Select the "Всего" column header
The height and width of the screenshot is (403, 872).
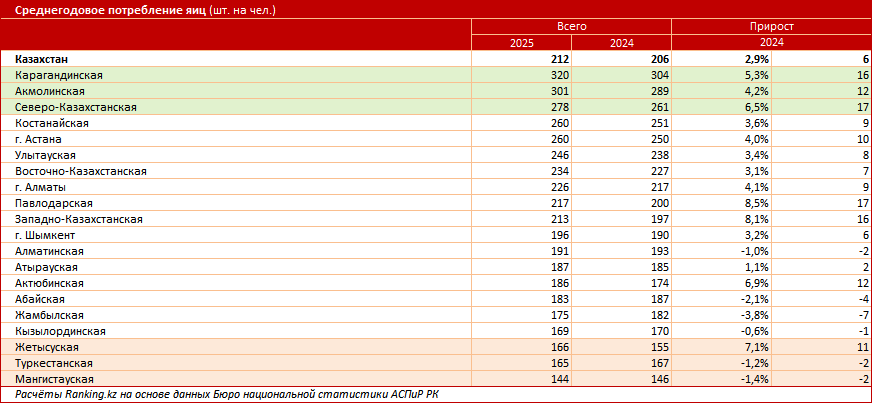point(572,27)
